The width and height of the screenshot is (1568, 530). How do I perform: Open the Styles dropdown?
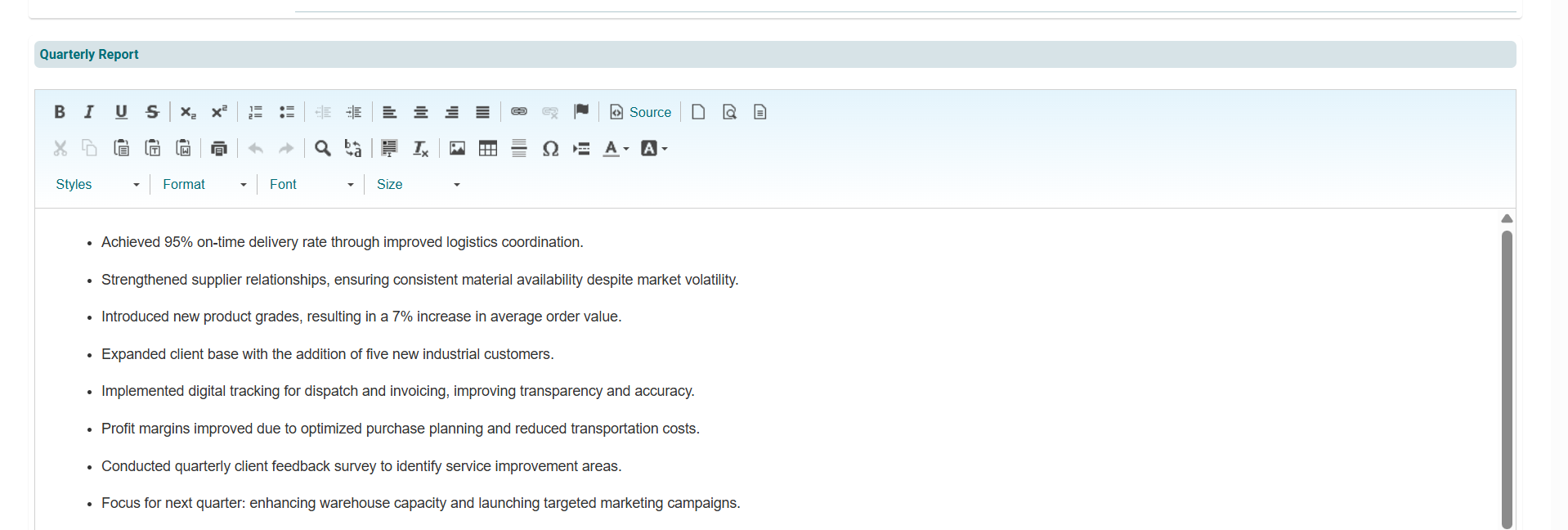[x=97, y=185]
